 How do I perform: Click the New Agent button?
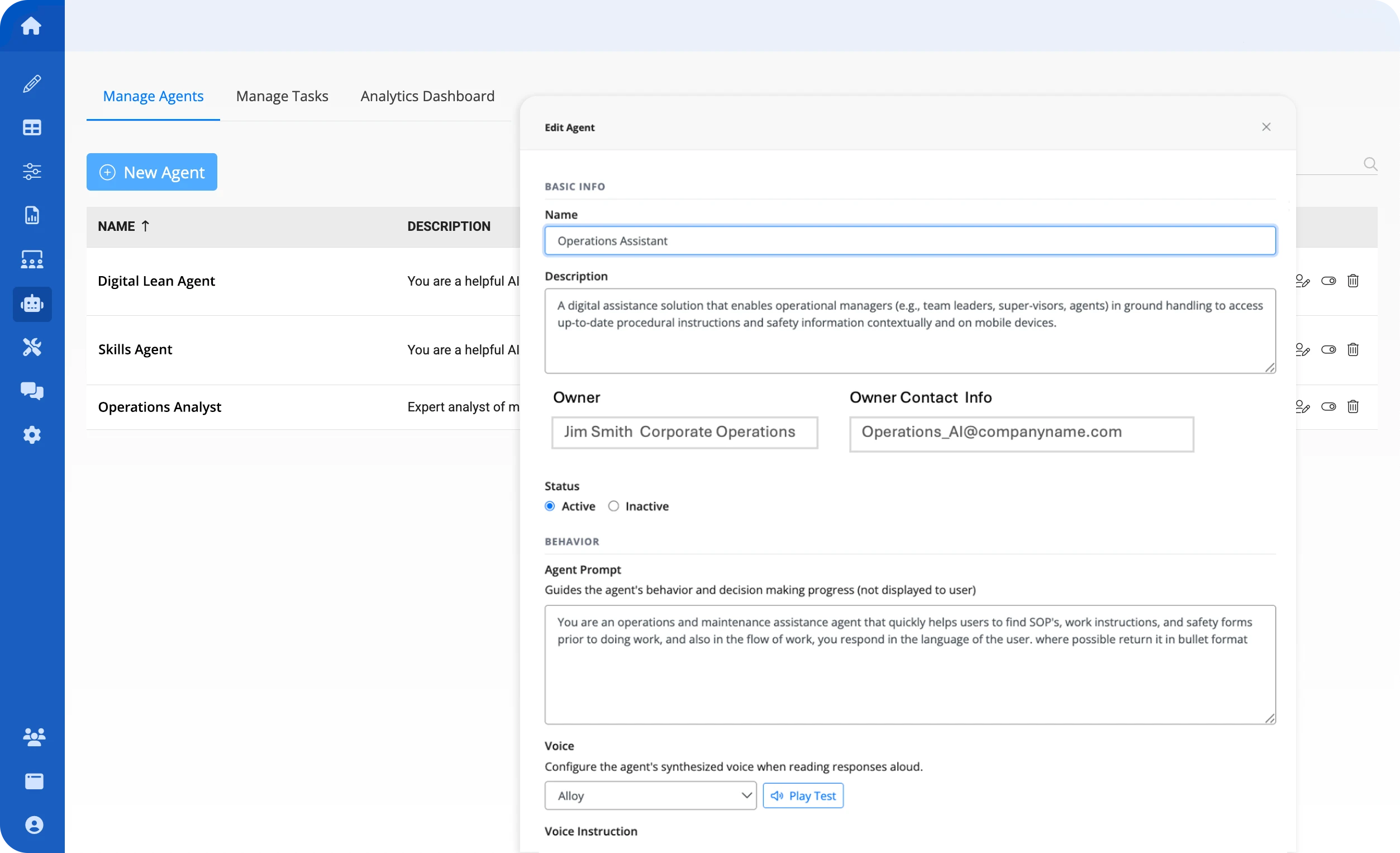(152, 172)
